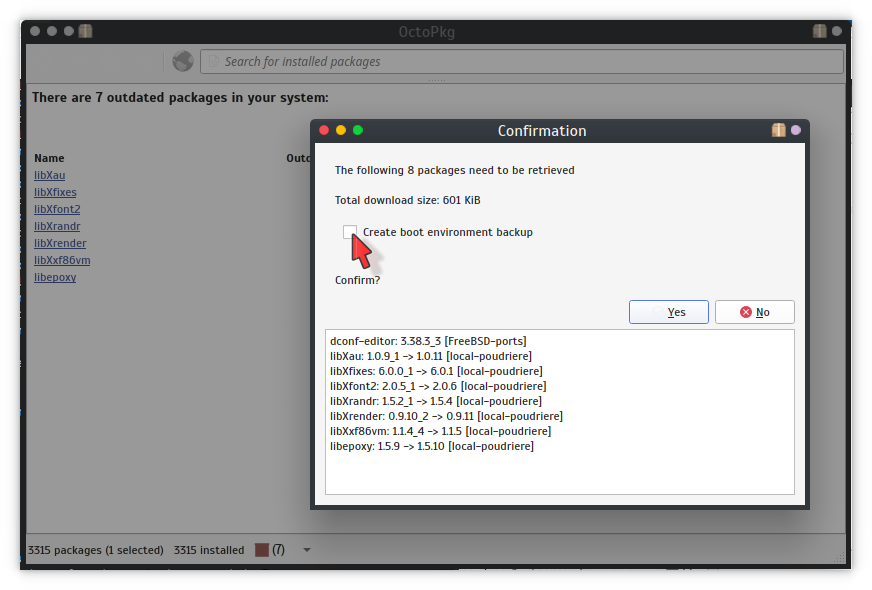The image size is (872, 590).
Task: Click the purple dot in Confirmation title bar
Action: coord(796,131)
